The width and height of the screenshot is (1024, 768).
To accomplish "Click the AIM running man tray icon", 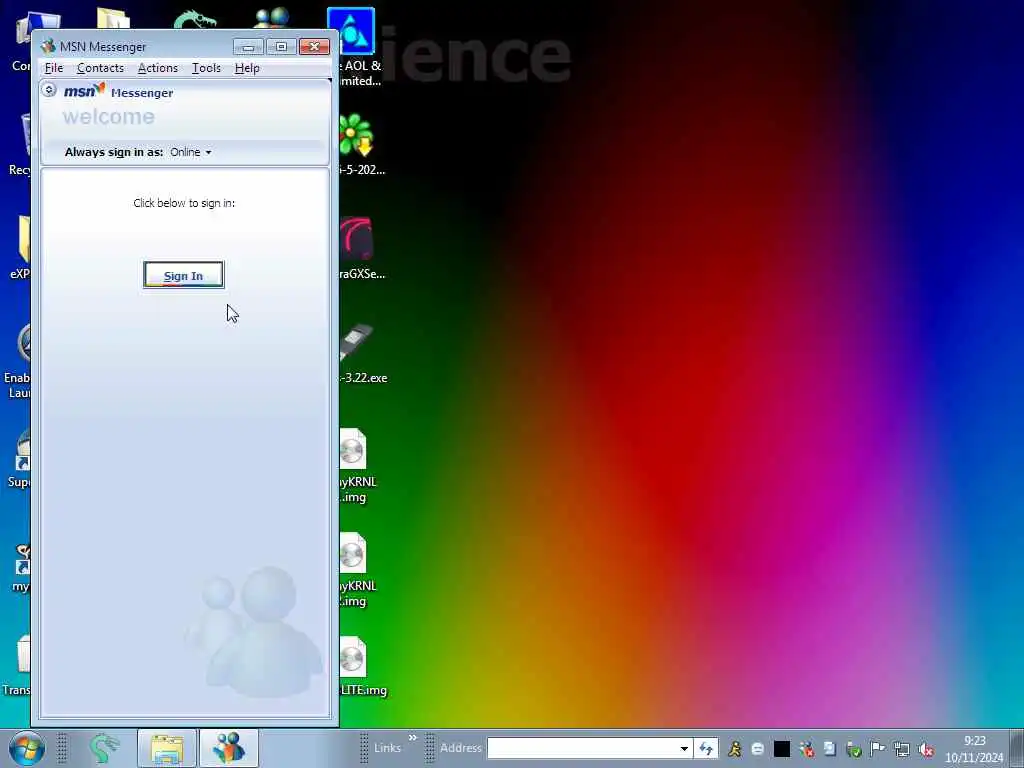I will (735, 749).
